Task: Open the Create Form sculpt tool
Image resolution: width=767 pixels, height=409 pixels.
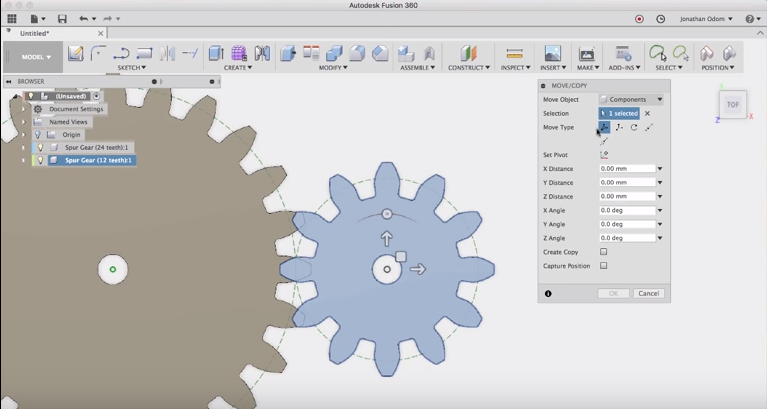Action: [x=239, y=53]
